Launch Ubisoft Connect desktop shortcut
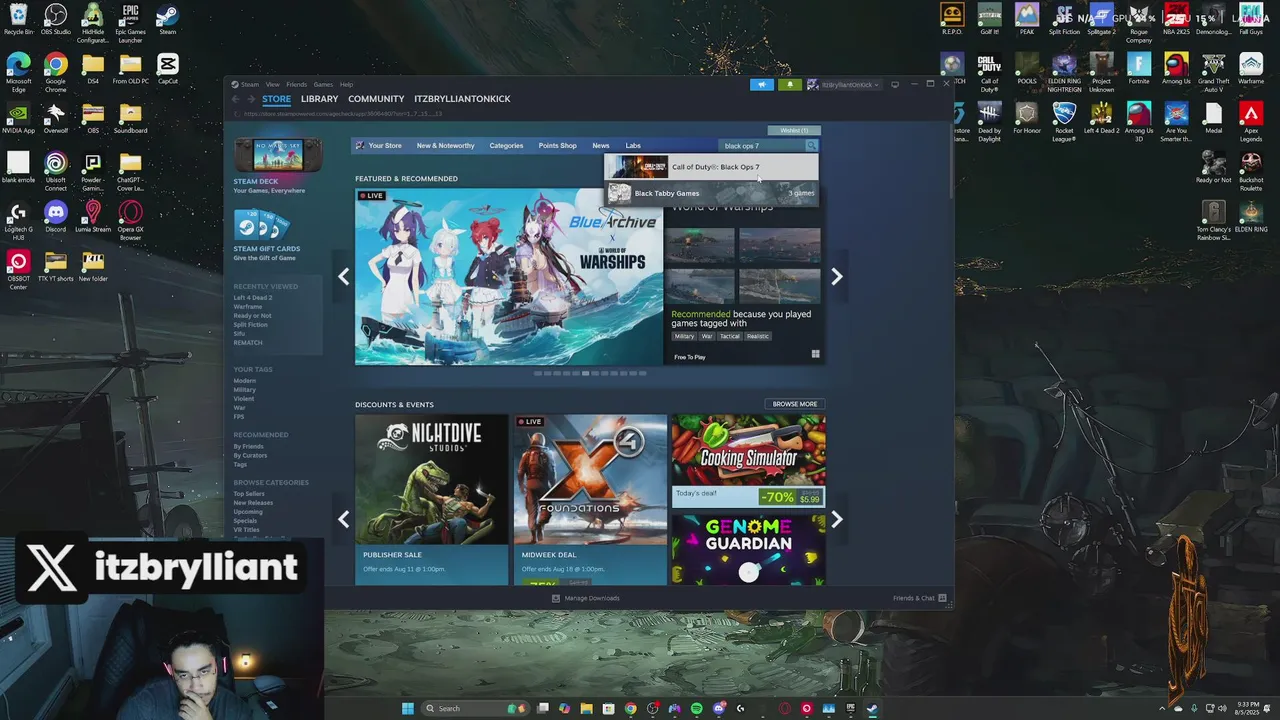Image resolution: width=1280 pixels, height=720 pixels. 55,171
